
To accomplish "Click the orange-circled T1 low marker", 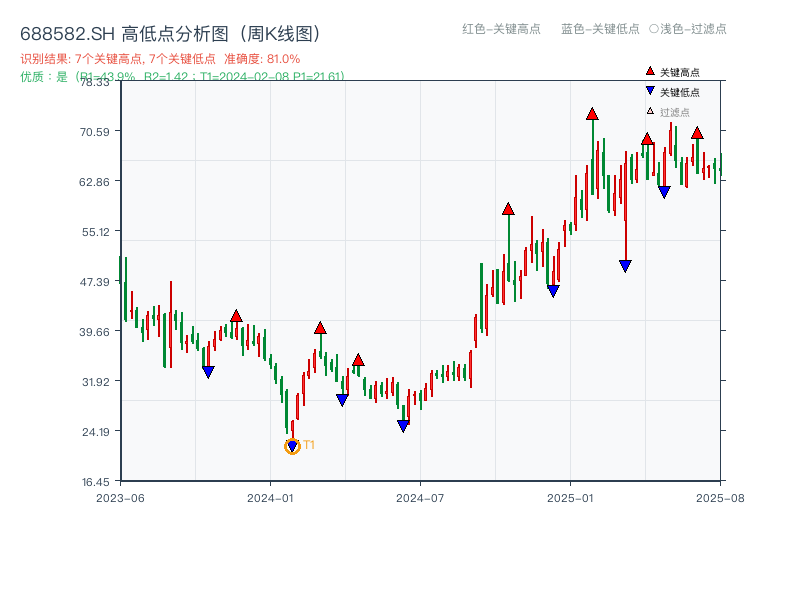I will [x=292, y=446].
